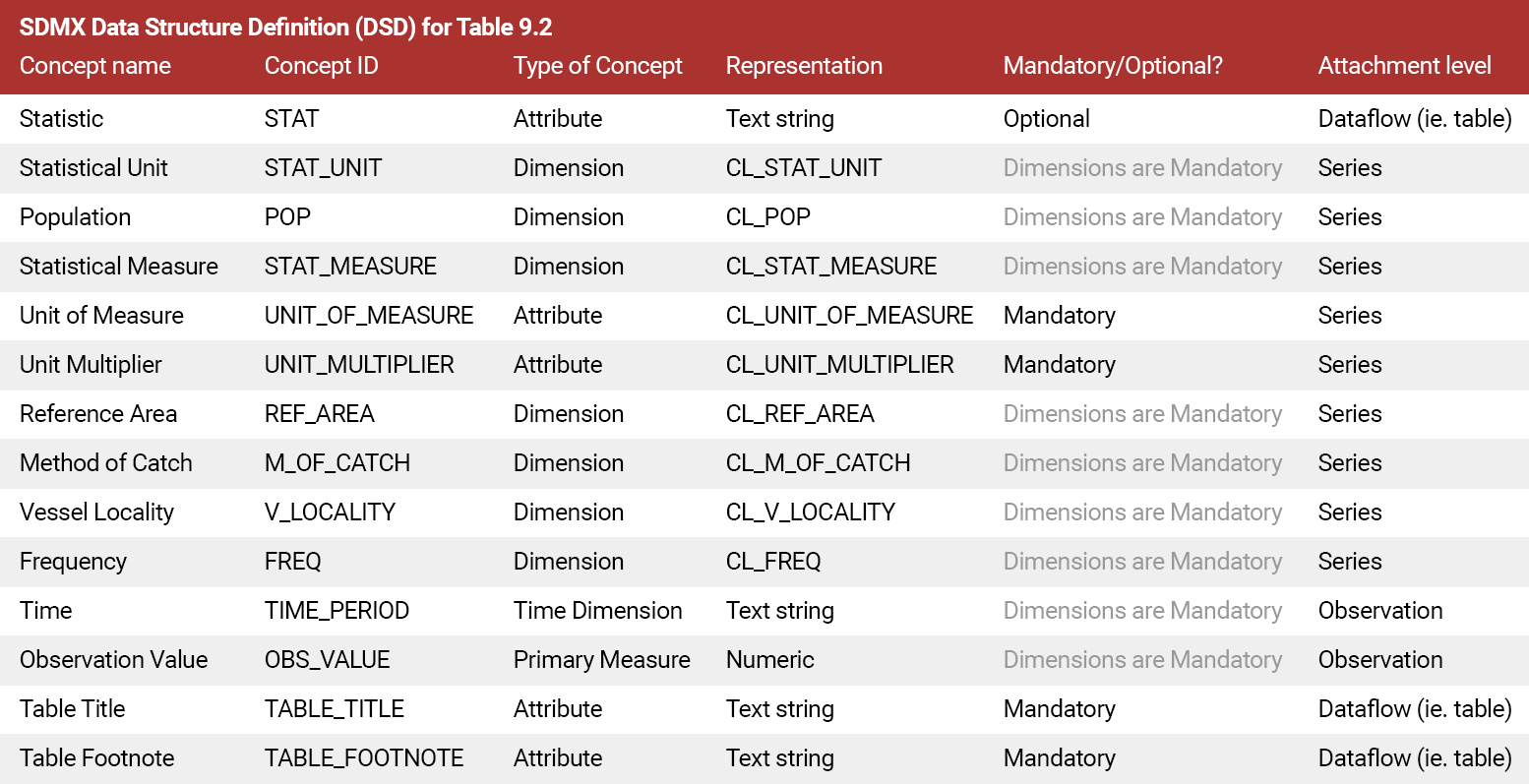
Task: Select the 'M_OF_CATCH' concept ID cell
Action: (x=337, y=463)
